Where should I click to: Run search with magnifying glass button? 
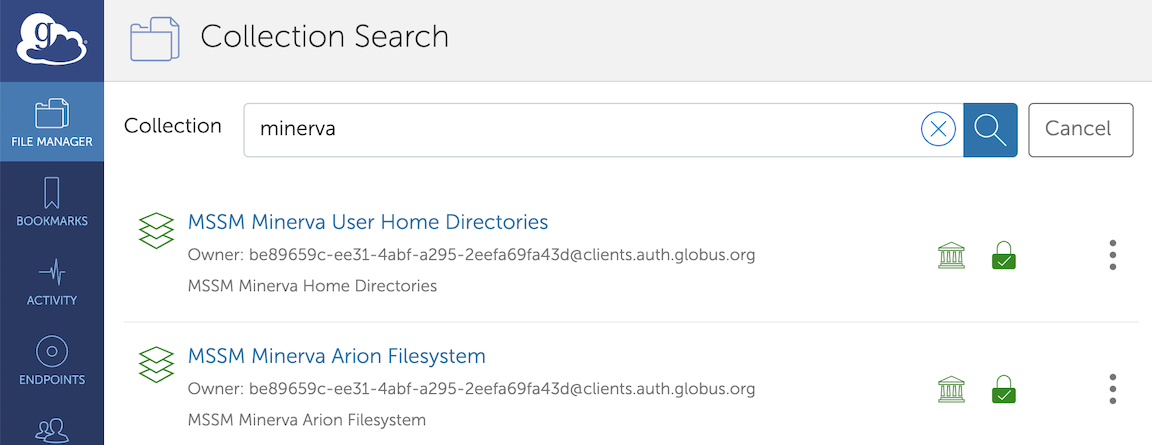[990, 129]
